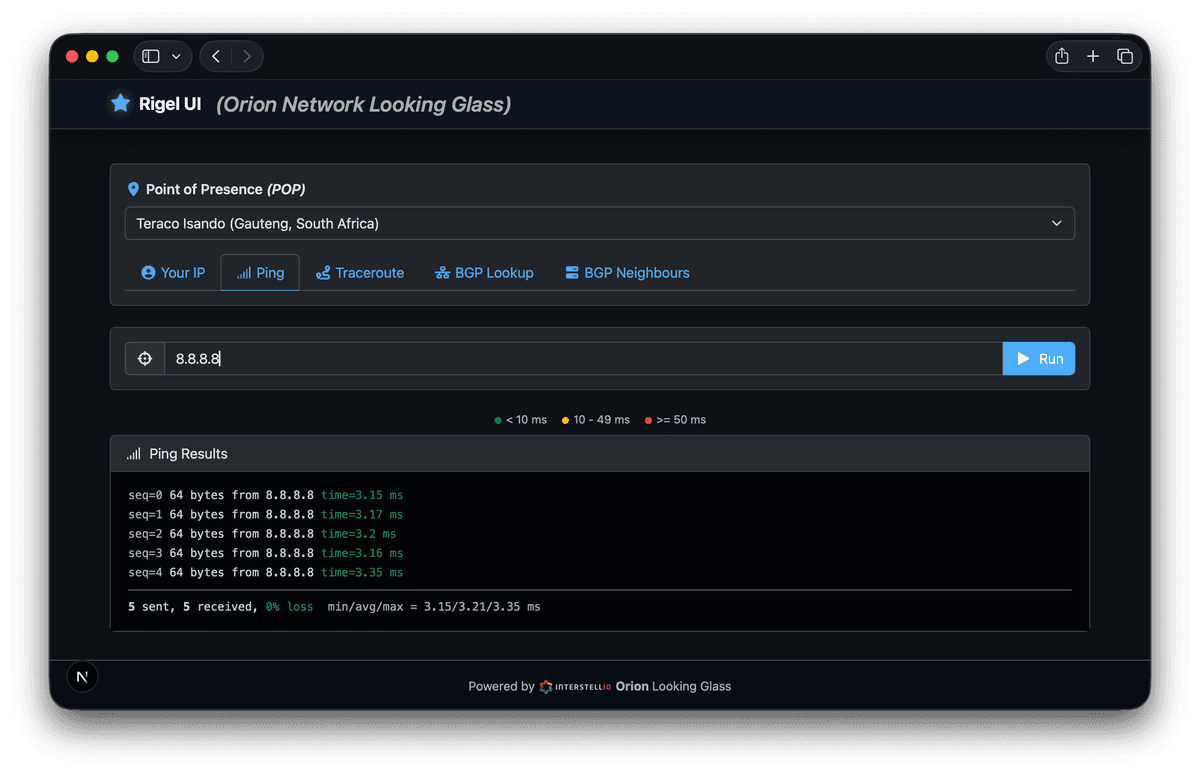Toggle the browser sidebar icon

tap(151, 56)
